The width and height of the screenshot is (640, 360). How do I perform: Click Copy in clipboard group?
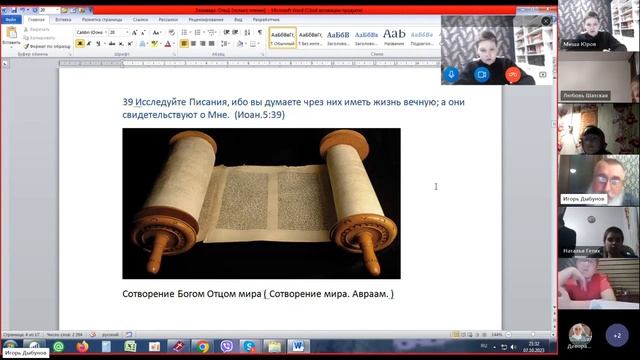pos(39,38)
